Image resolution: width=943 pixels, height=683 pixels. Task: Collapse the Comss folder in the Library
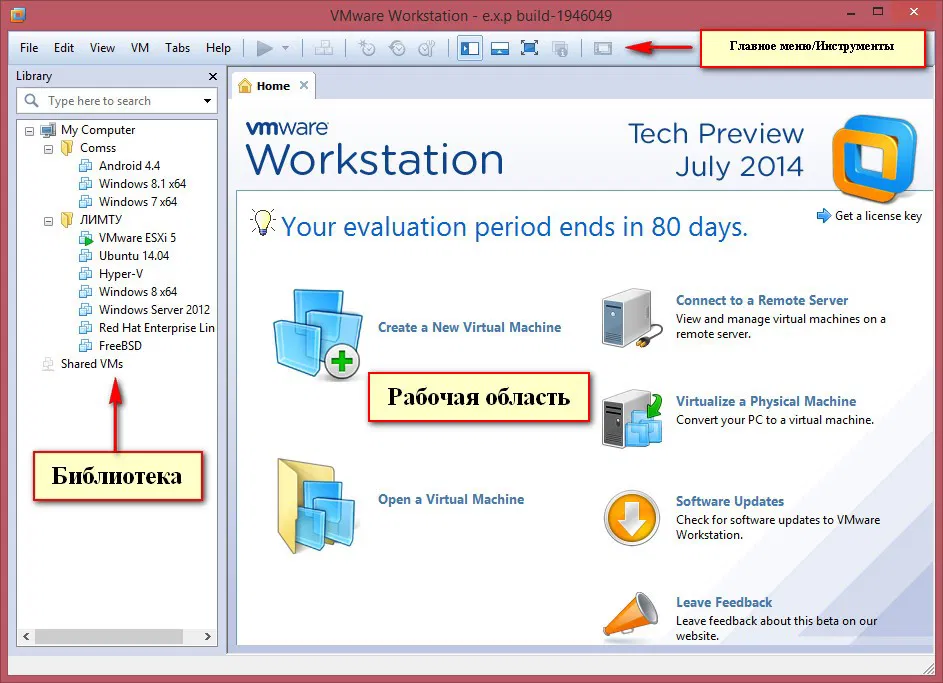click(48, 147)
